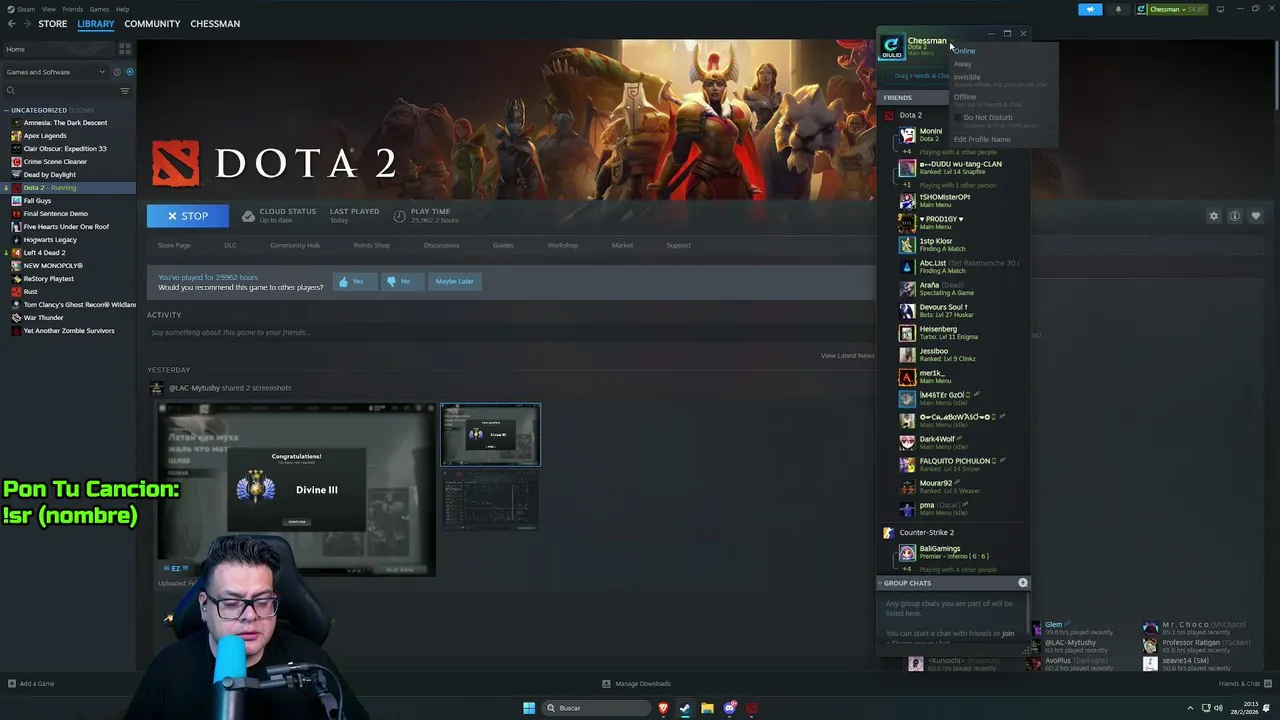Select Apex Legends in library

coord(45,136)
